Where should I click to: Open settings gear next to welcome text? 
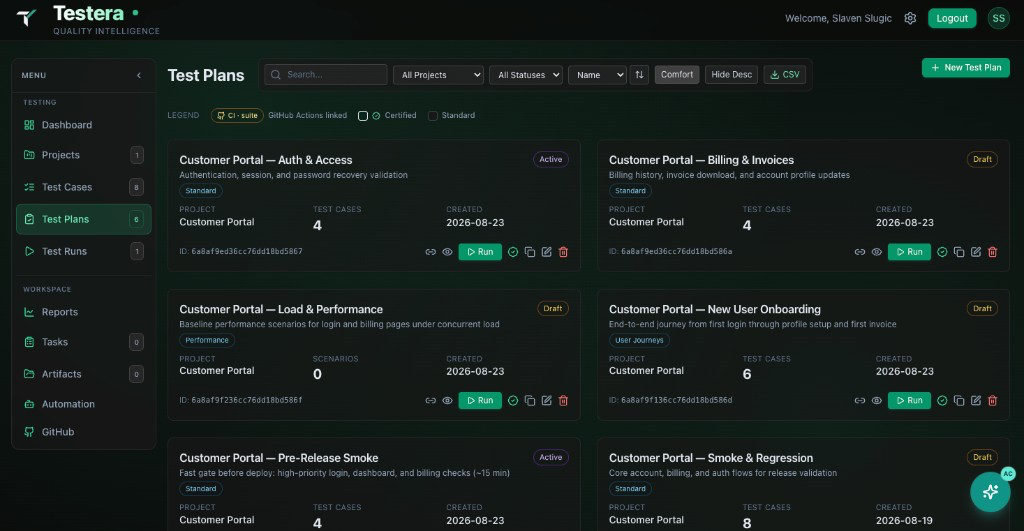(x=910, y=18)
